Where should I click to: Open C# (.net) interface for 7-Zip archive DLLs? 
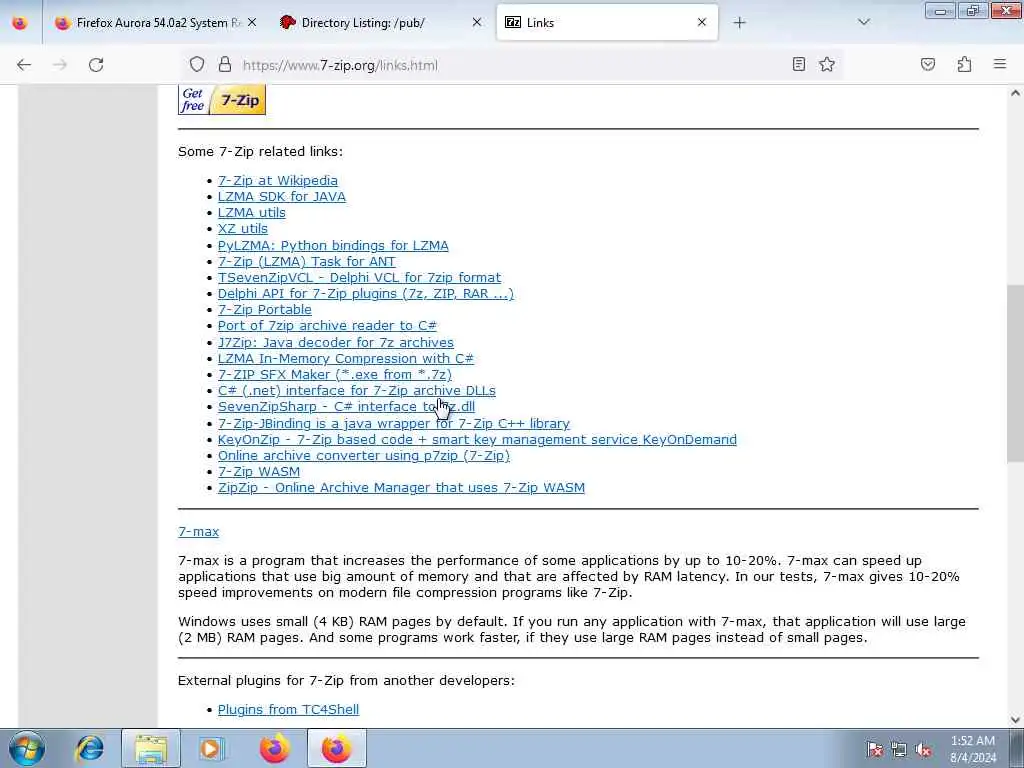point(357,391)
